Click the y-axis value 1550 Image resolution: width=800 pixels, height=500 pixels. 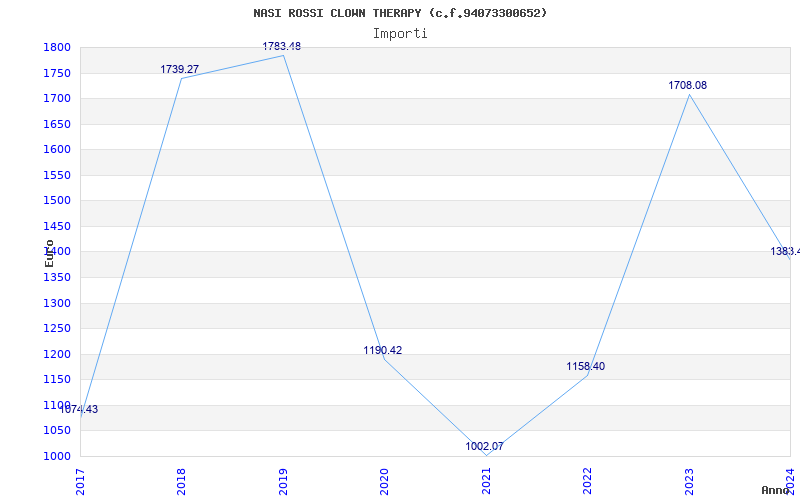(57, 175)
